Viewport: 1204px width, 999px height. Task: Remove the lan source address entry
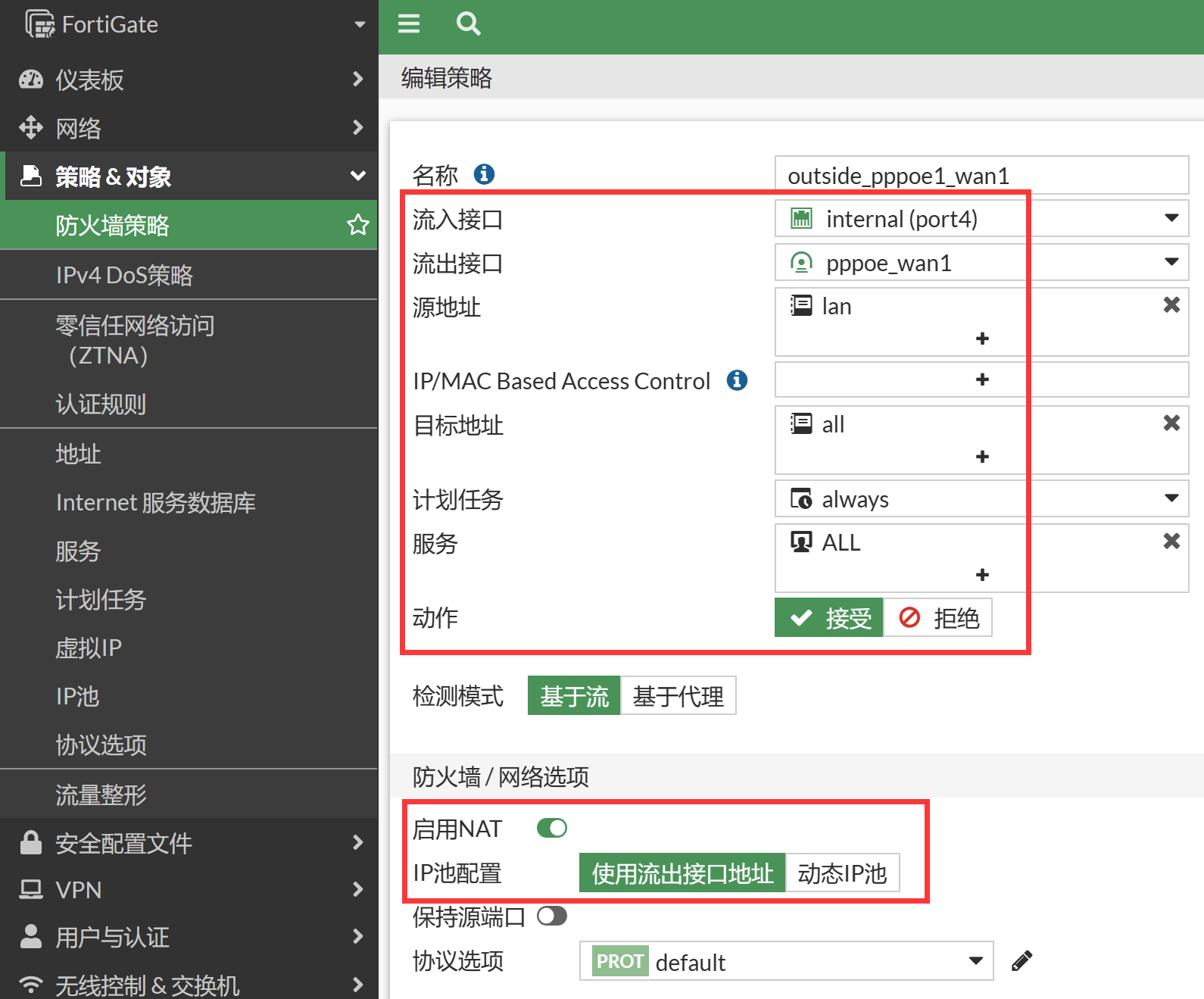[x=1171, y=305]
